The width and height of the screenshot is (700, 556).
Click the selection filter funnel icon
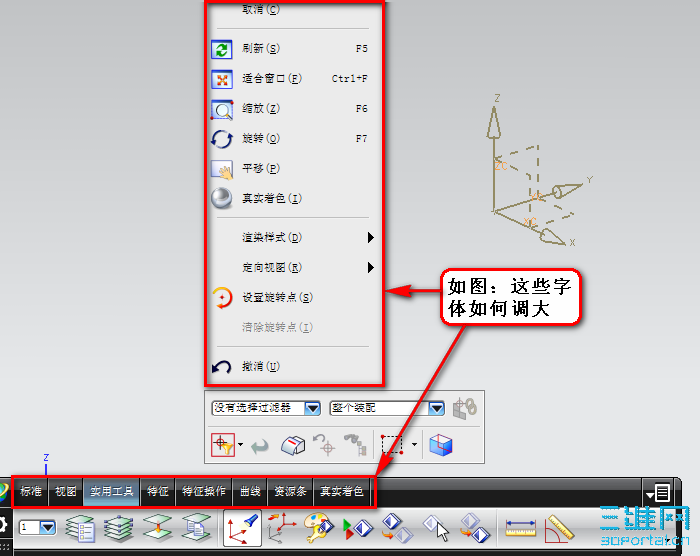223,445
